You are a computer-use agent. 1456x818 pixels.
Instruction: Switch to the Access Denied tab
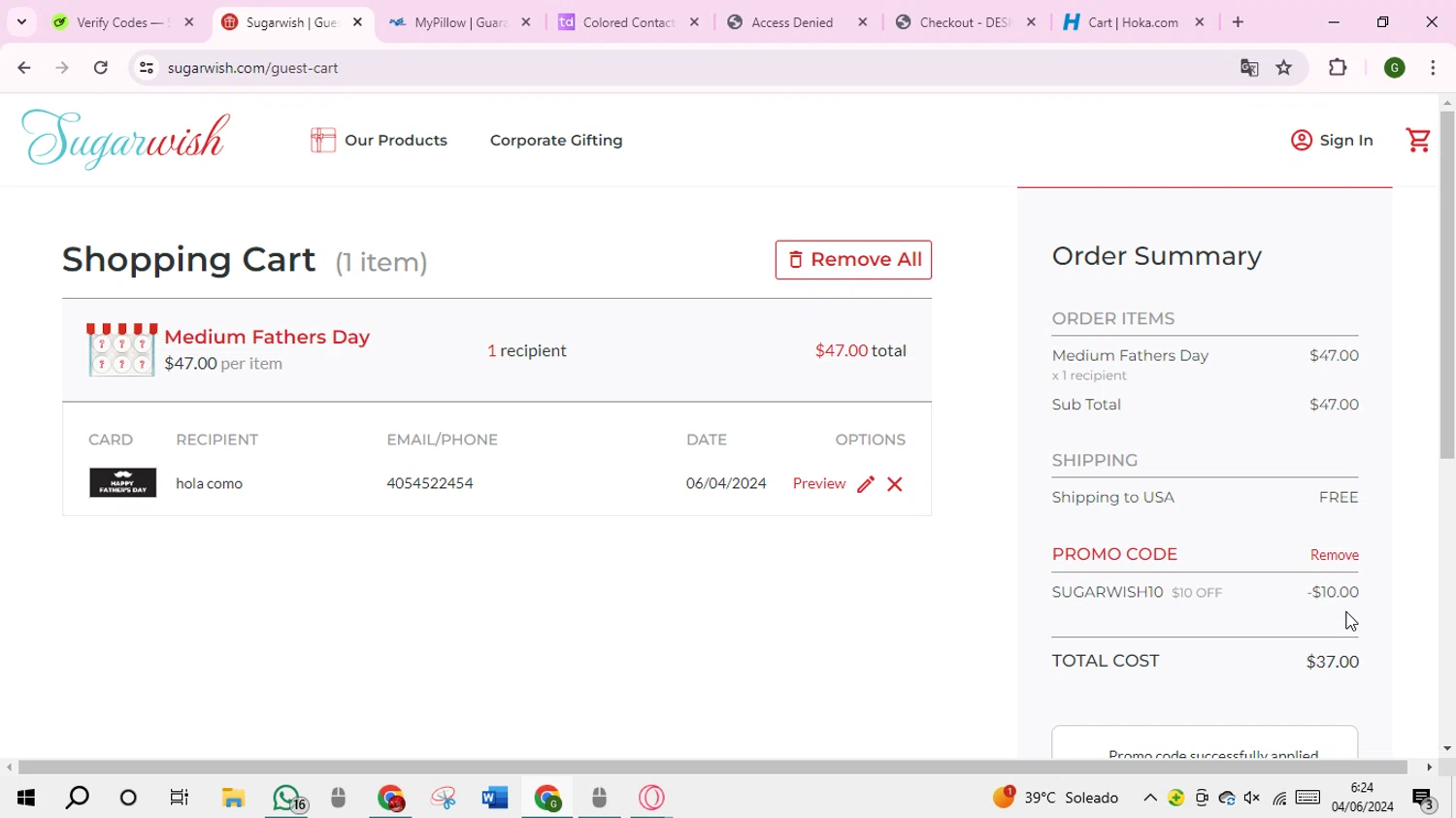(796, 21)
